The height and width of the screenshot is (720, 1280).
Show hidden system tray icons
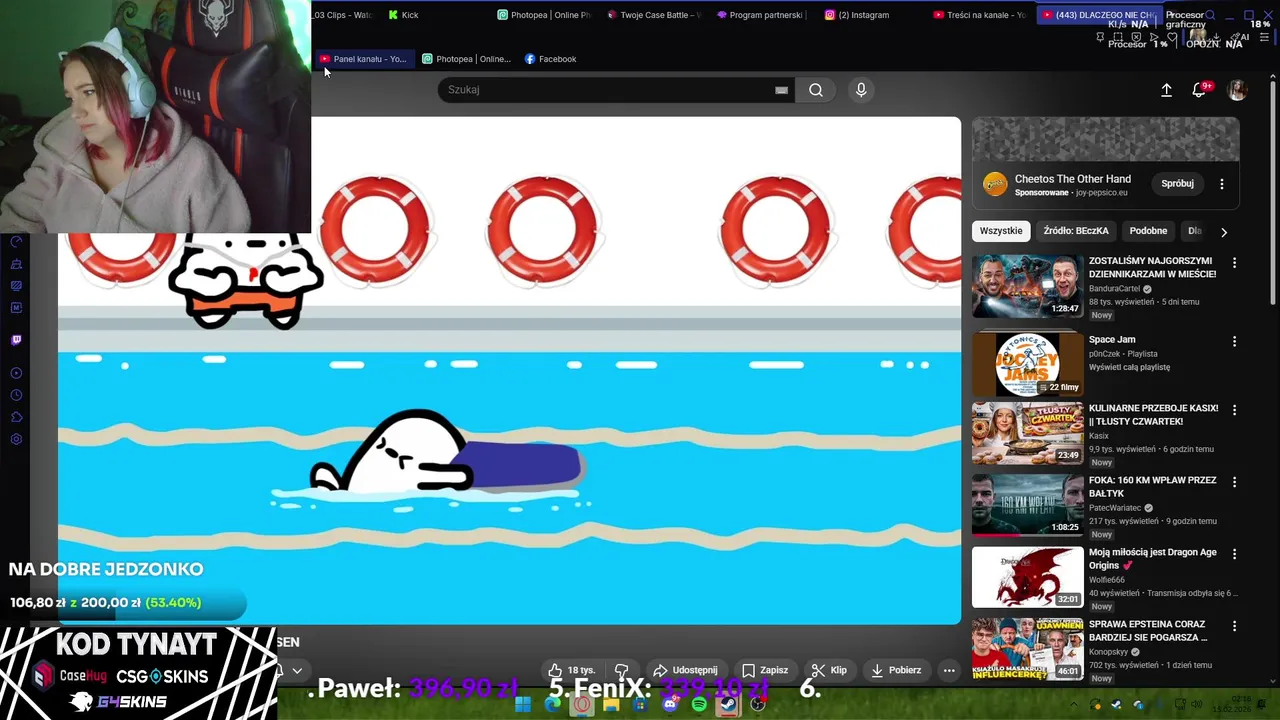tap(1076, 705)
